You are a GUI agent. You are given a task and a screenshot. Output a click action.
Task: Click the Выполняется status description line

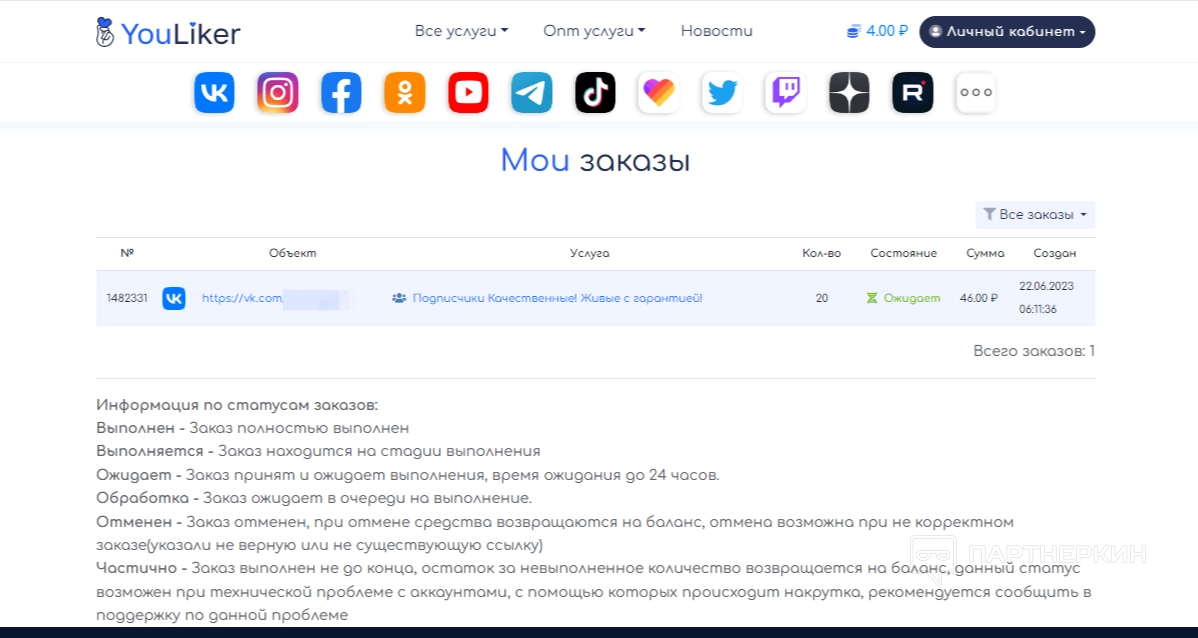point(318,451)
